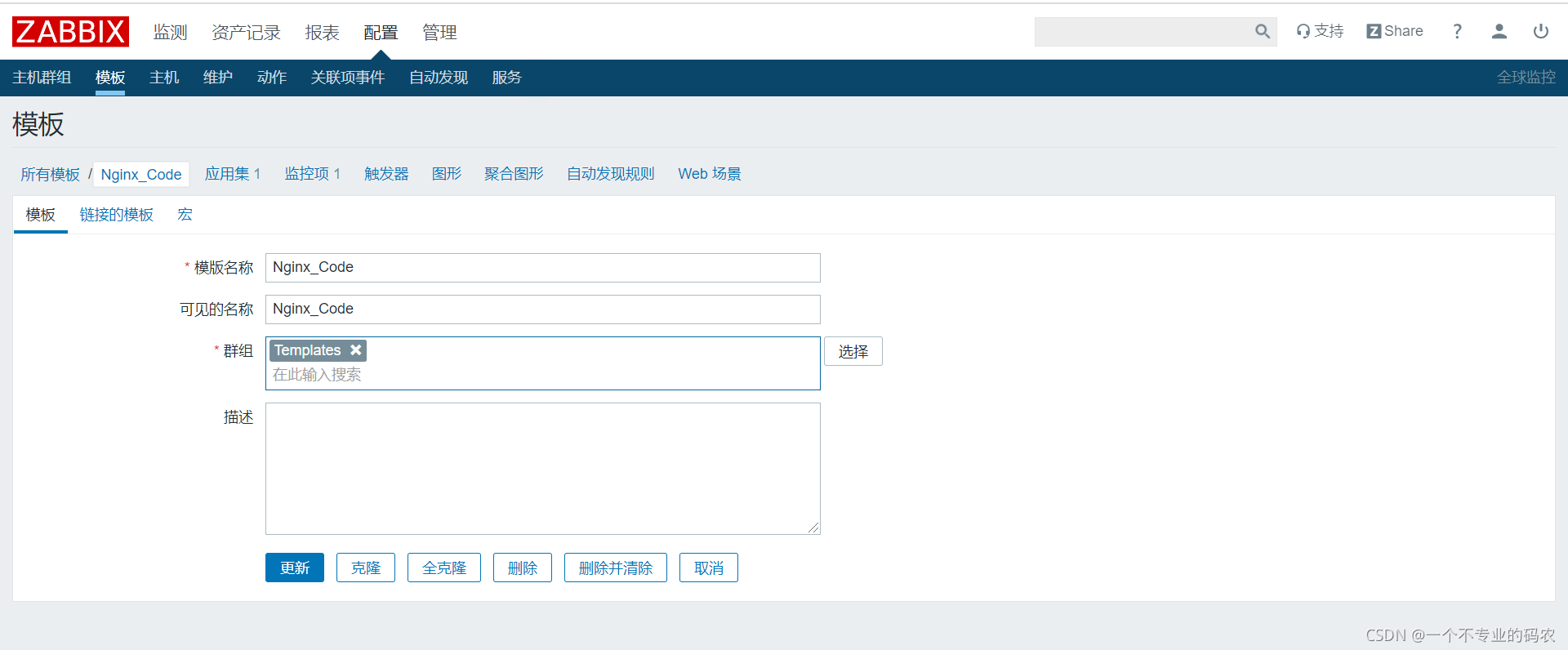Click the description textarea resize handle
1568x650 pixels.
coord(813,528)
